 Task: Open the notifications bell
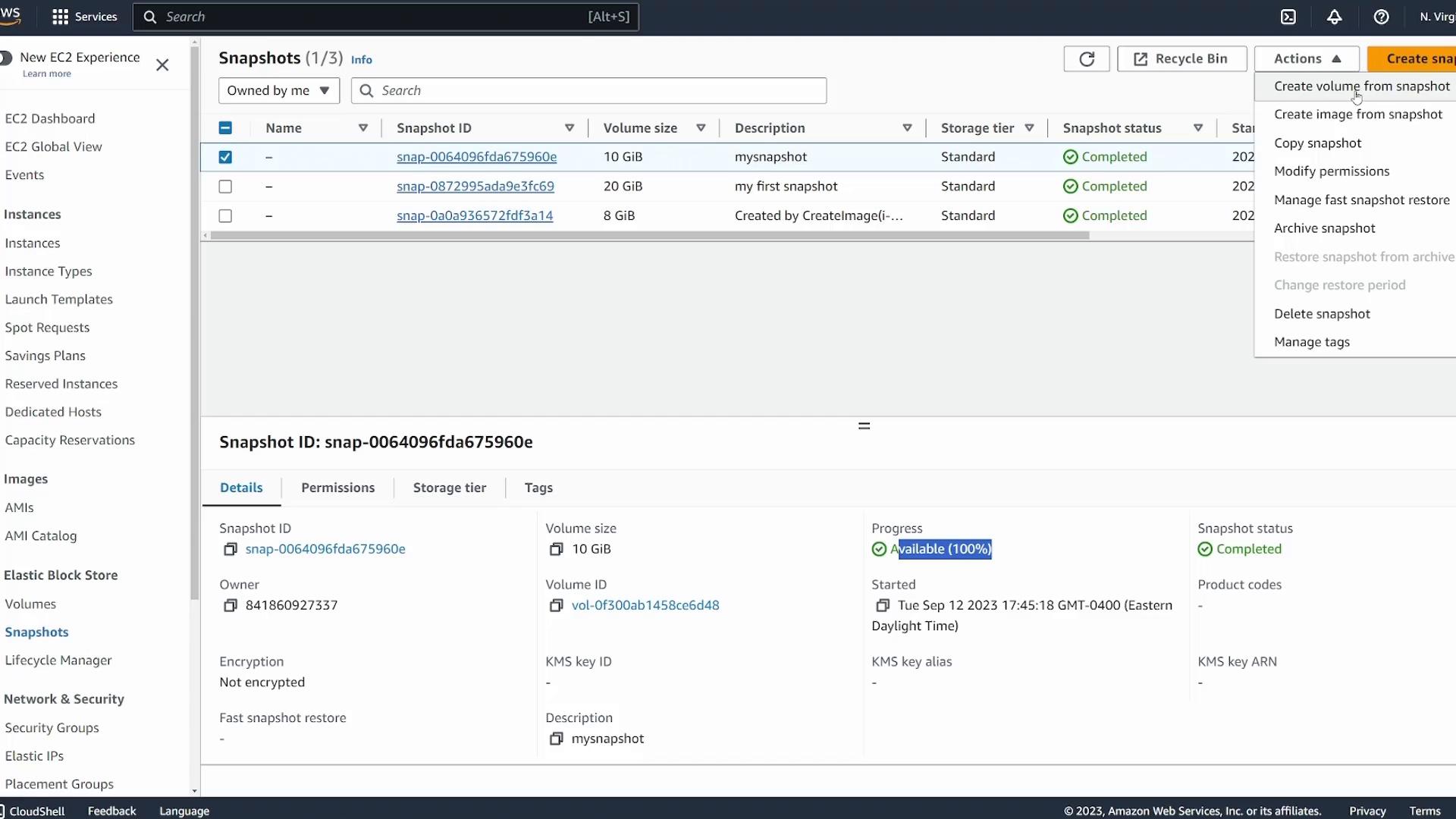1335,17
